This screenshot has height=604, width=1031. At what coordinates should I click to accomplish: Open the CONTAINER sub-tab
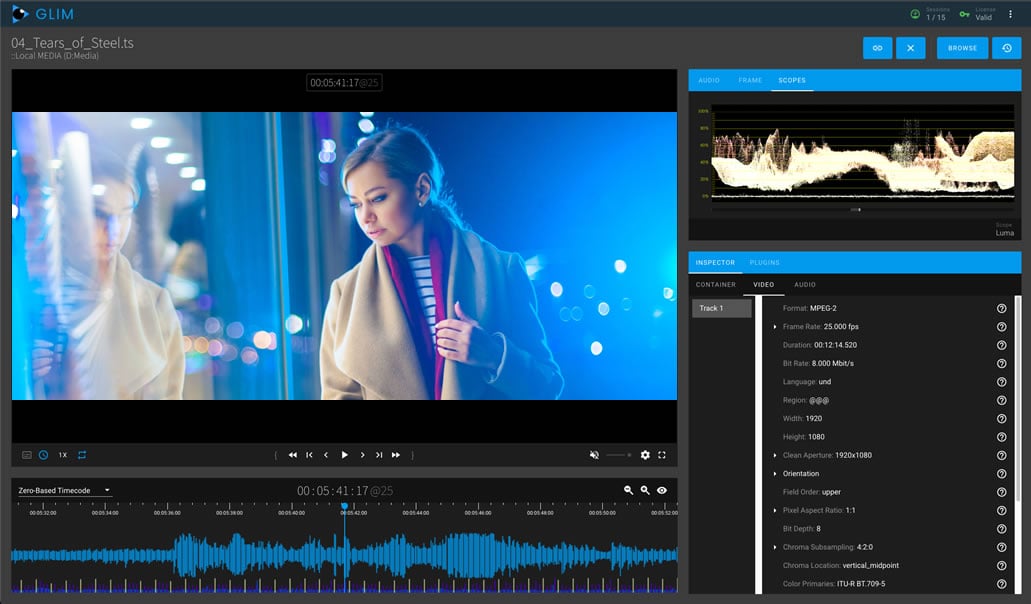tap(716, 285)
